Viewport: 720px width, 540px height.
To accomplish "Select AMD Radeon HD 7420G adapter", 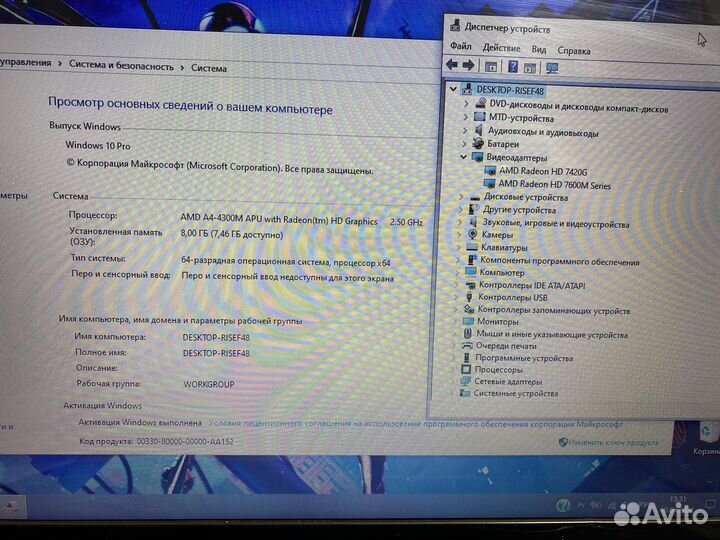I will click(x=543, y=171).
